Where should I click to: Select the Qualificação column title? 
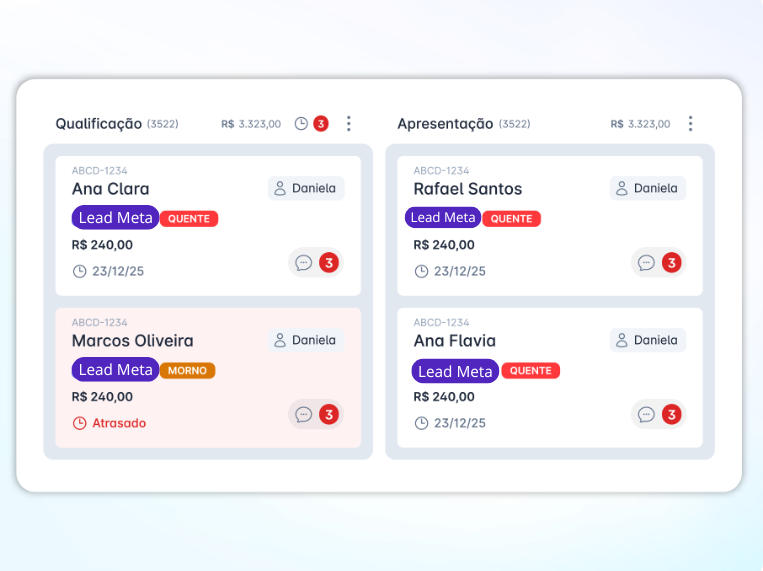(98, 124)
